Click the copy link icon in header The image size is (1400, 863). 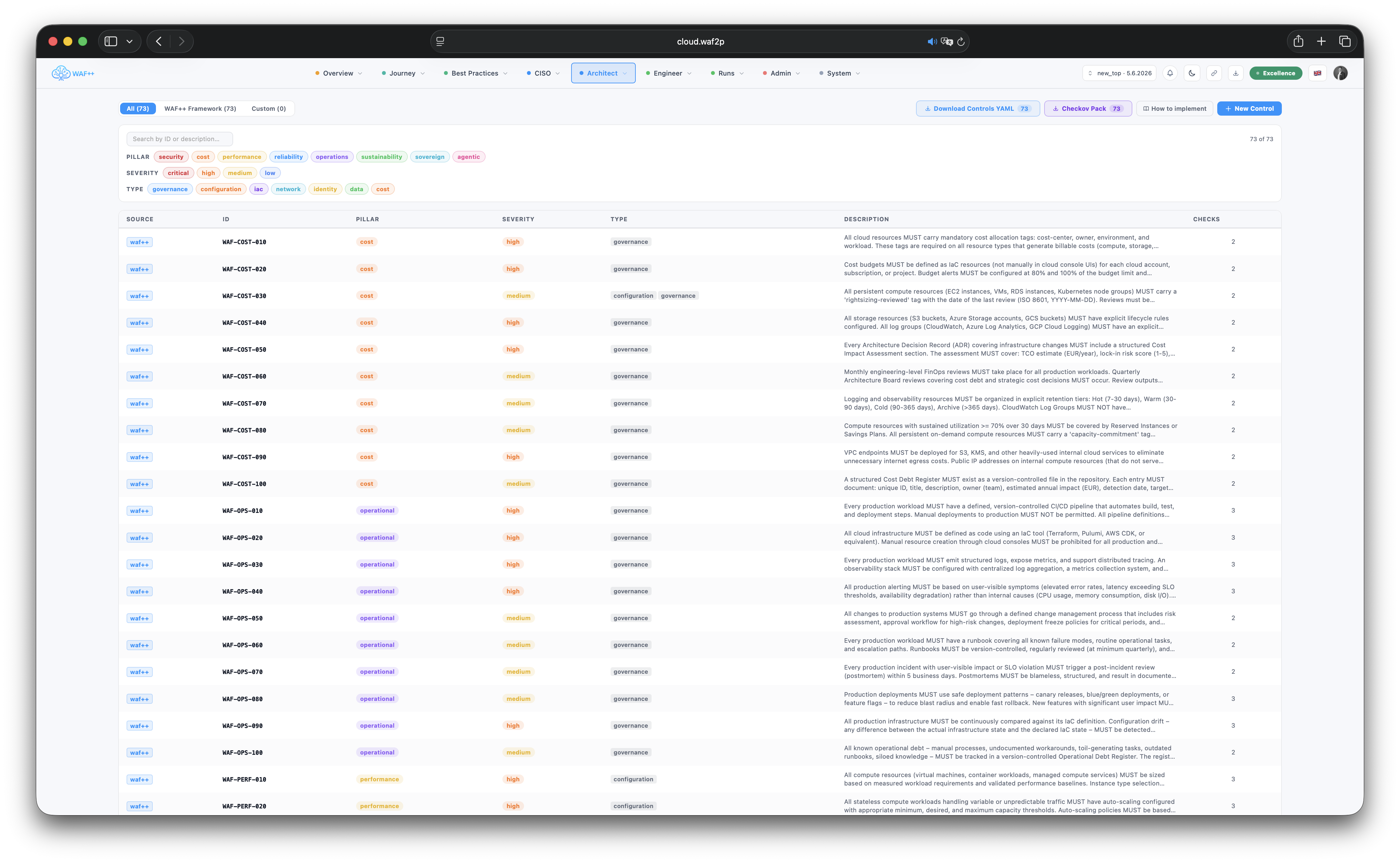(1214, 73)
